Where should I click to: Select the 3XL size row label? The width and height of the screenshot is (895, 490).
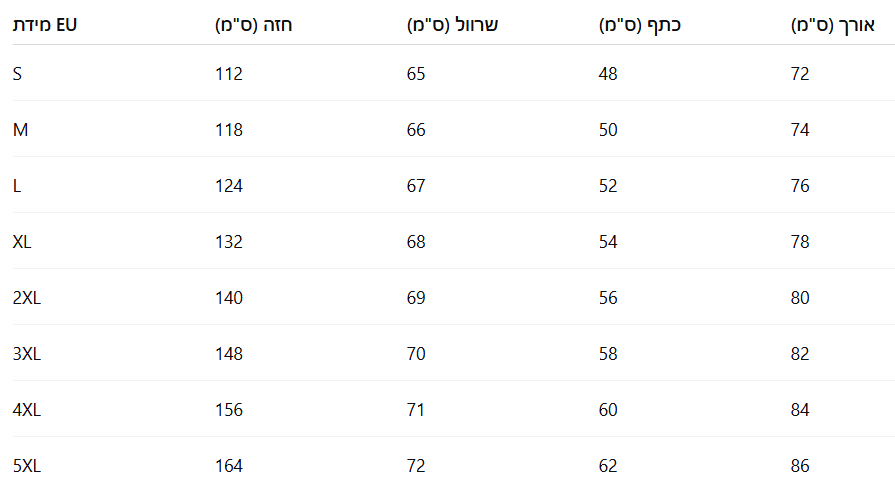[x=27, y=354]
